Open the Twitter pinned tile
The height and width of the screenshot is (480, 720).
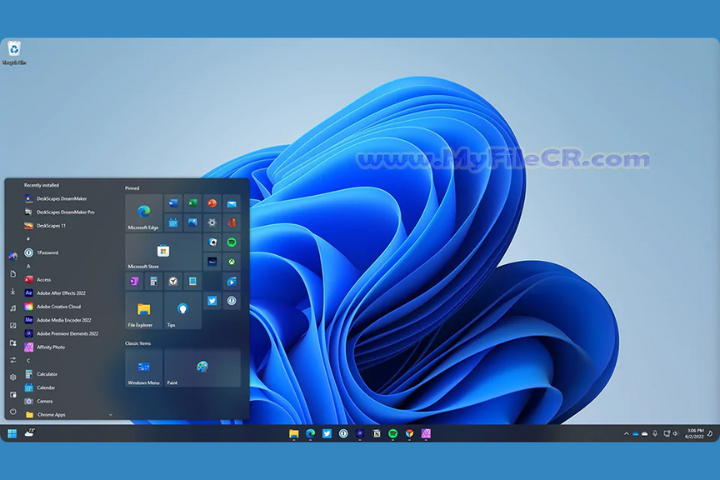click(212, 301)
